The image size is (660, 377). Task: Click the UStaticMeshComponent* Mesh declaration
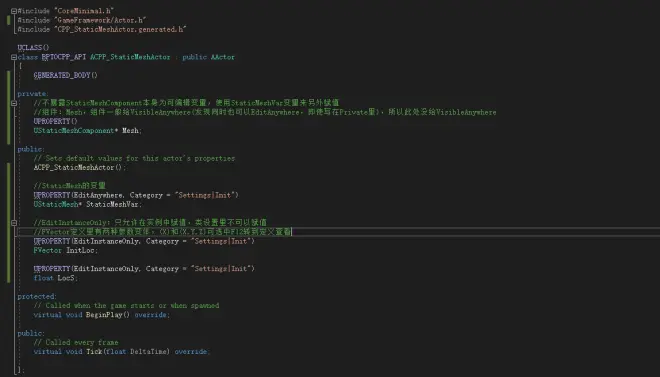pyautogui.click(x=88, y=130)
